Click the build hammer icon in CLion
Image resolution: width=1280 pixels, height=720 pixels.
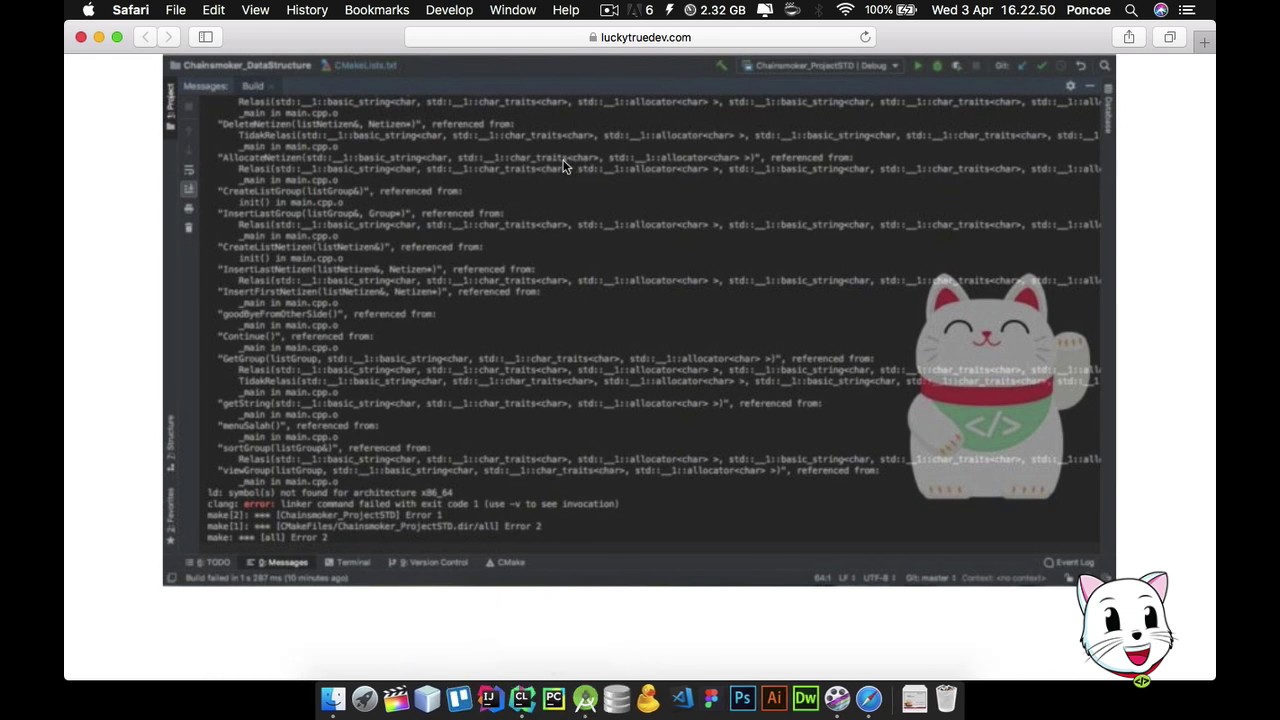[722, 66]
